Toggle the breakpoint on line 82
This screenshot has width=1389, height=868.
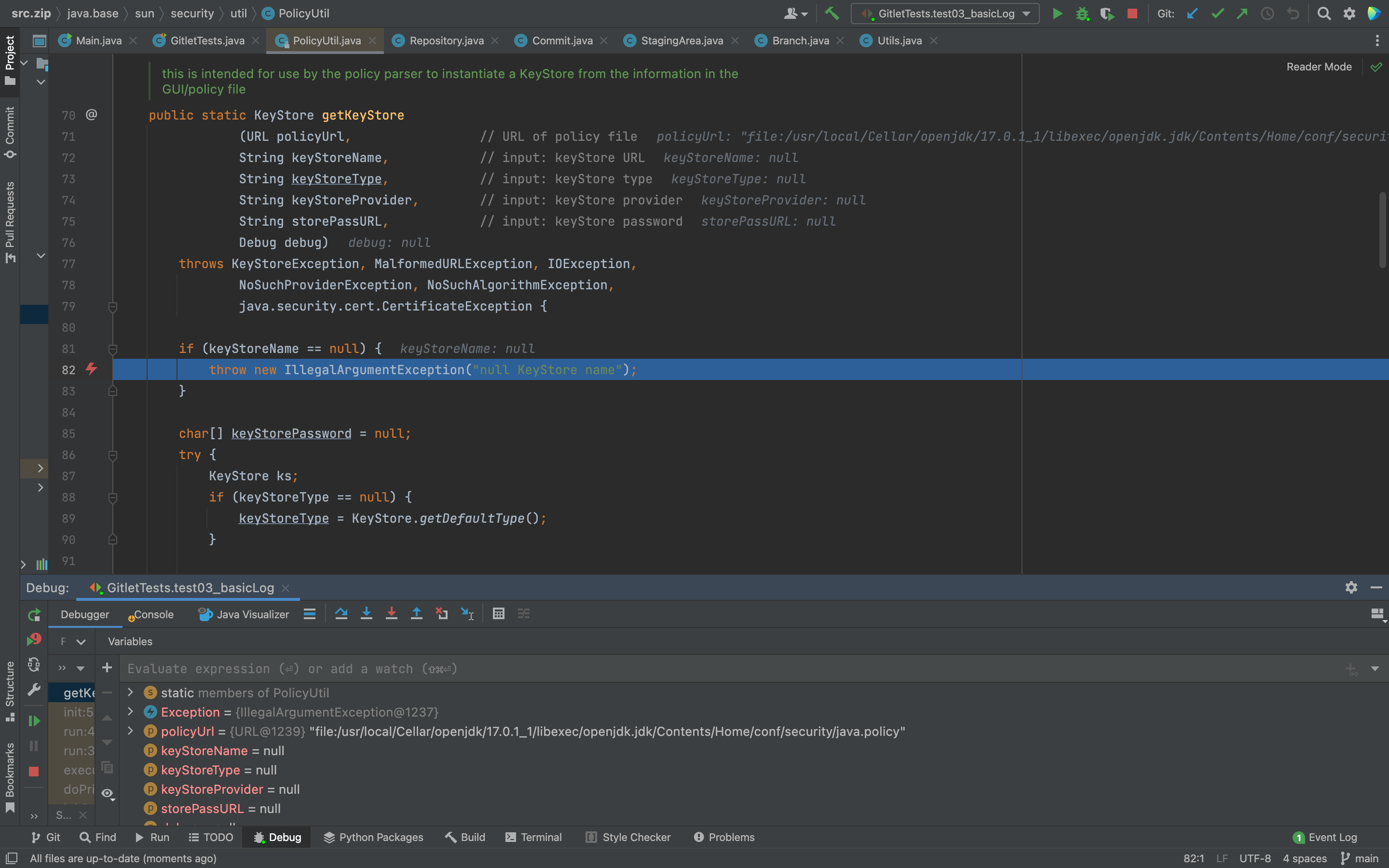coord(91,369)
